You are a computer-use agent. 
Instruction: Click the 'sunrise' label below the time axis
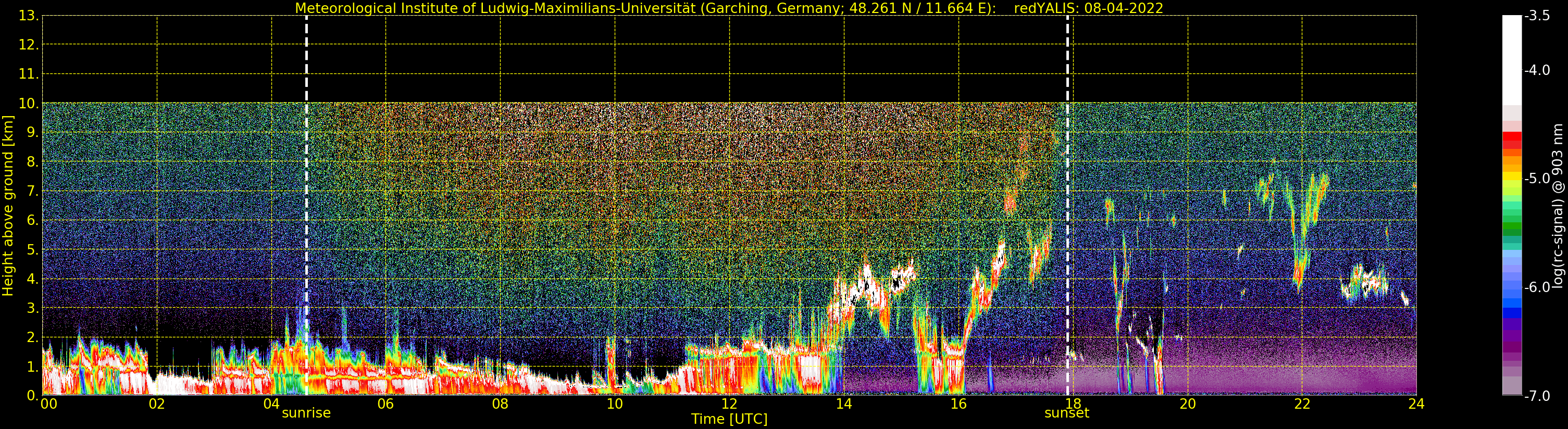pyautogui.click(x=306, y=413)
